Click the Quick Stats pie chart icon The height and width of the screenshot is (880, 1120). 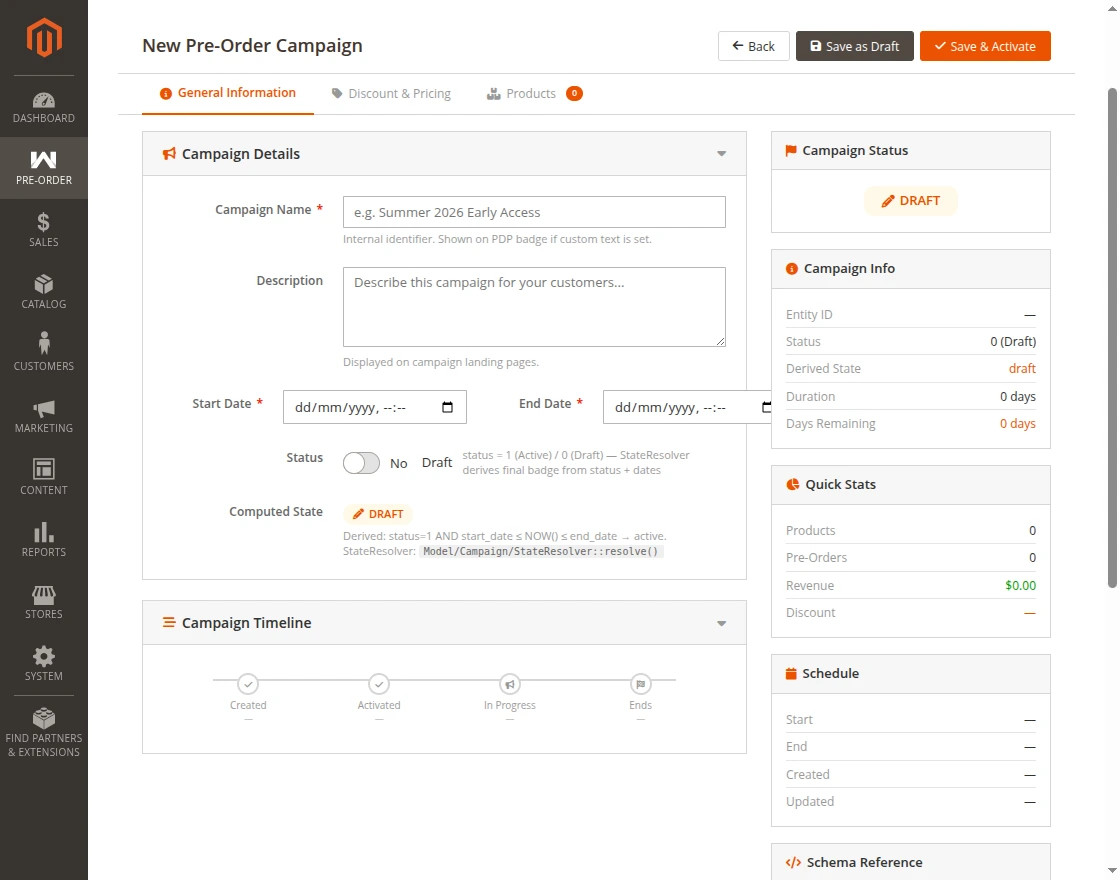(x=792, y=484)
